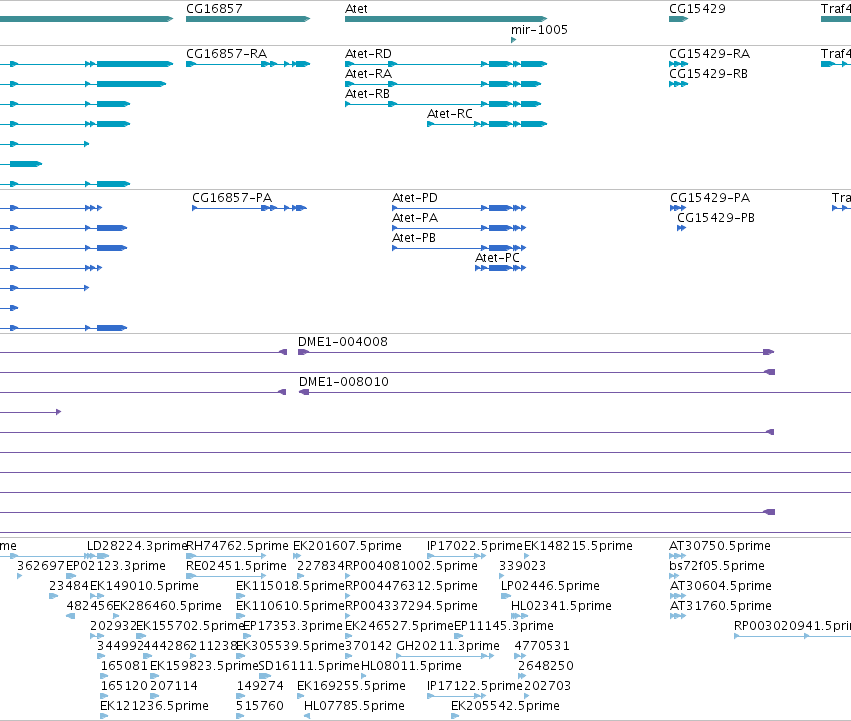Click the mir-1005 small arrow glyph
Viewport: 851px width, 721px height.
pyautogui.click(x=513, y=40)
